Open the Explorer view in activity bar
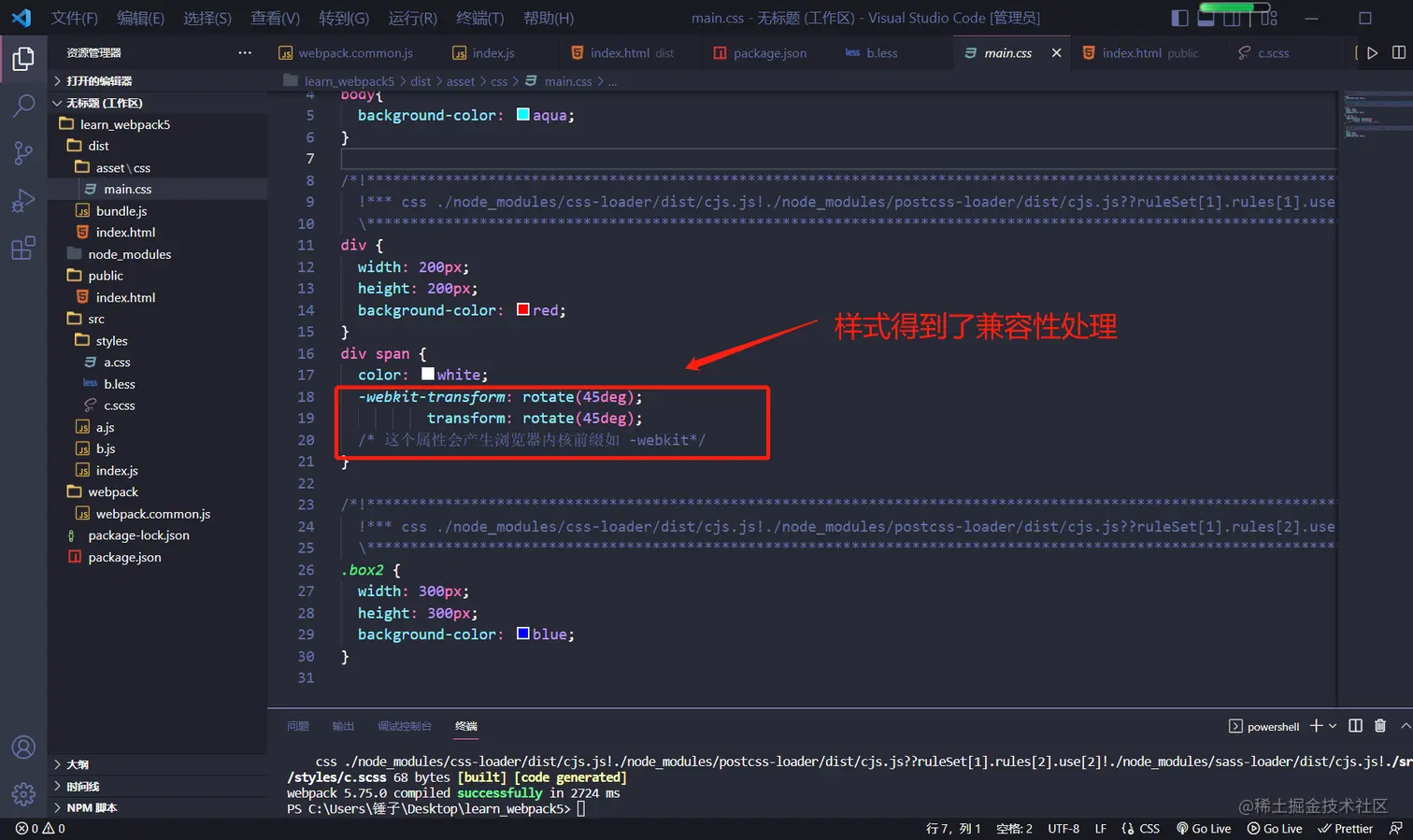The width and height of the screenshot is (1413, 840). [x=23, y=59]
